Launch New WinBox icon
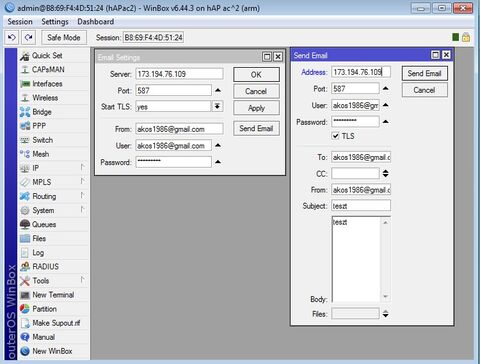Image resolution: width=480 pixels, height=364 pixels. [x=25, y=351]
